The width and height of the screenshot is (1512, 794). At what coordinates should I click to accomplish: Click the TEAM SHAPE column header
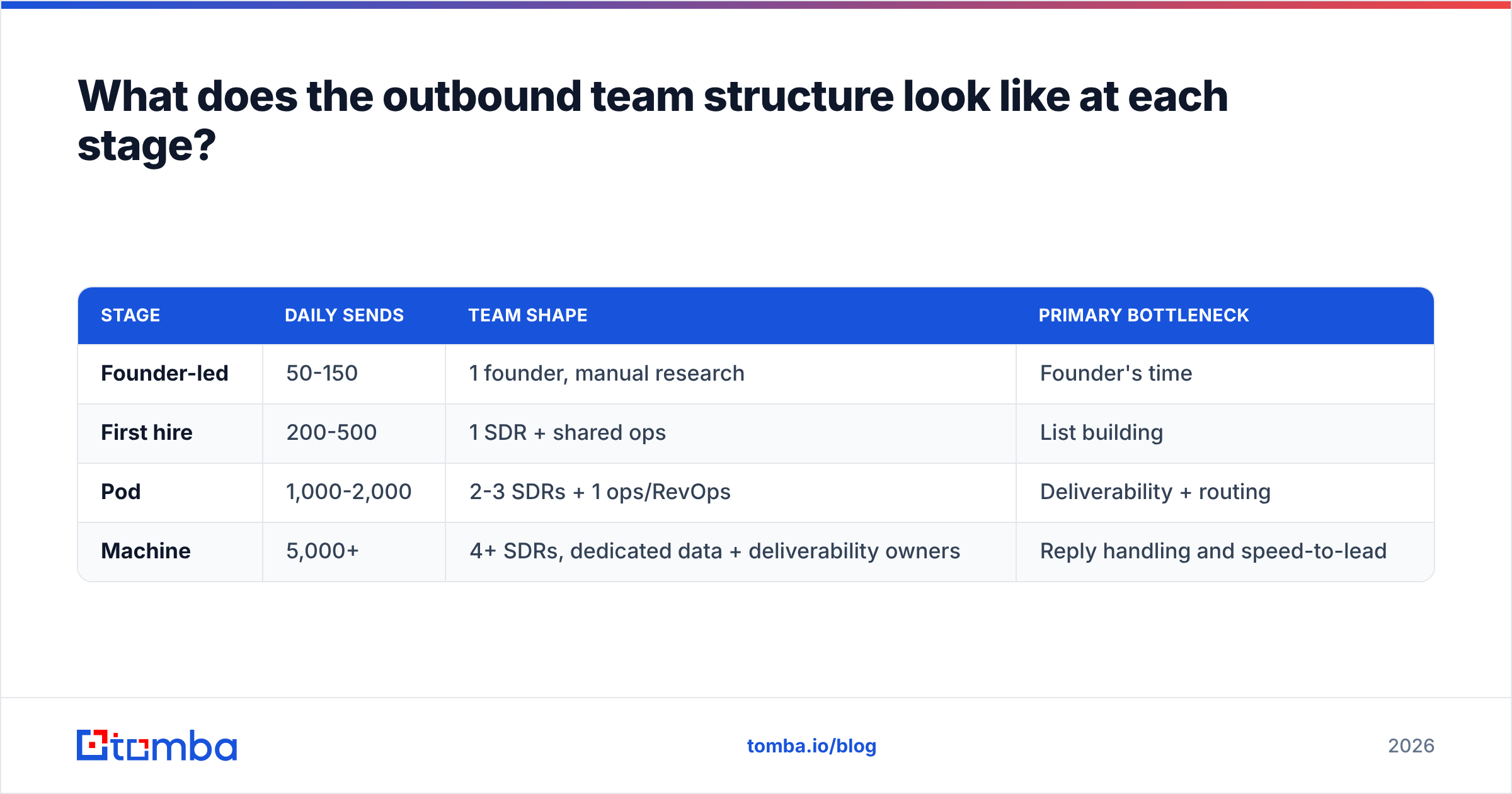point(528,315)
